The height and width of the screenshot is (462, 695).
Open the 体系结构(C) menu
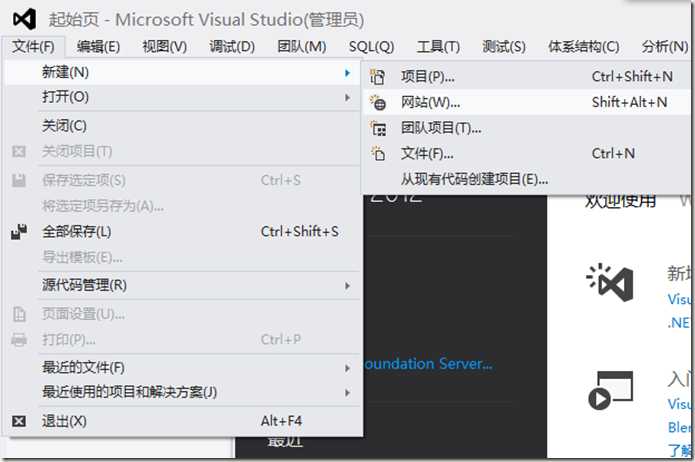pyautogui.click(x=584, y=47)
